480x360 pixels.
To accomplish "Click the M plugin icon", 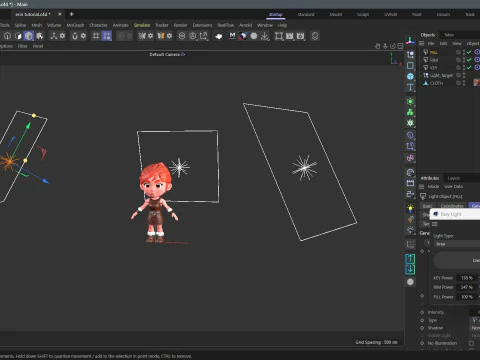I will [x=232, y=35].
